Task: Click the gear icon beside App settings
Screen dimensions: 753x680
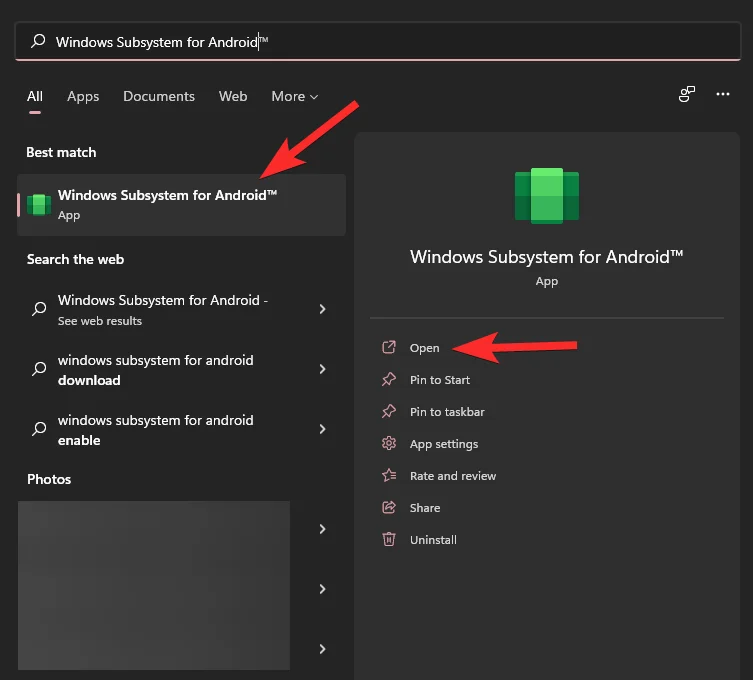Action: tap(389, 443)
